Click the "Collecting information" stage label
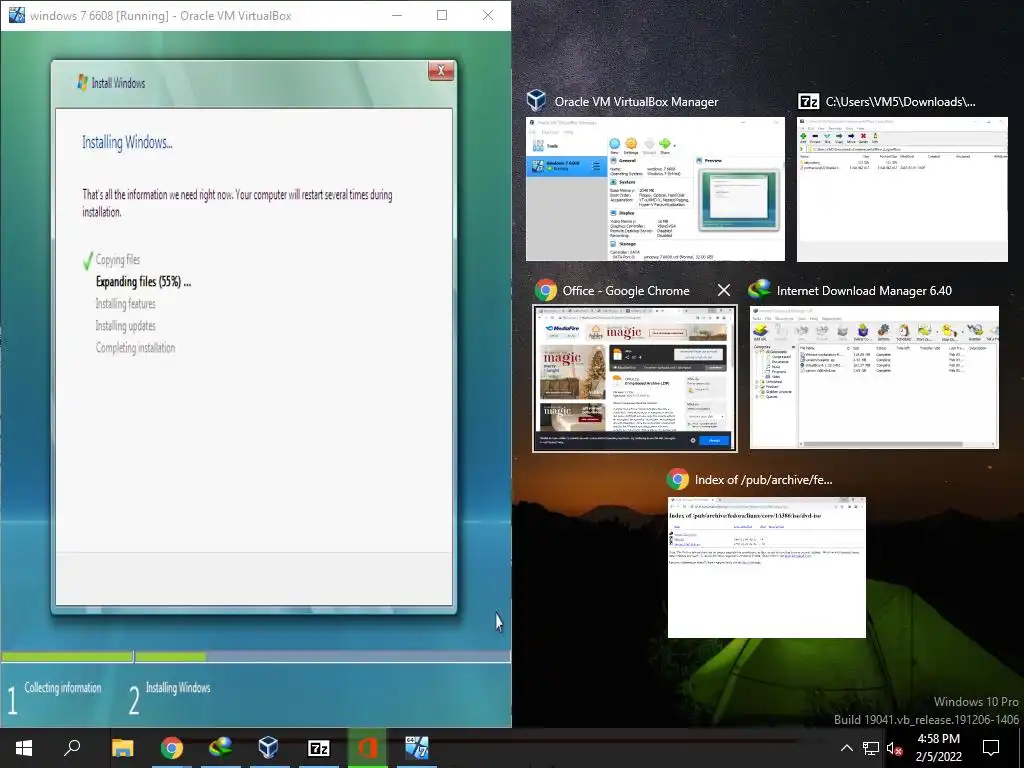1024x768 pixels. 63,687
